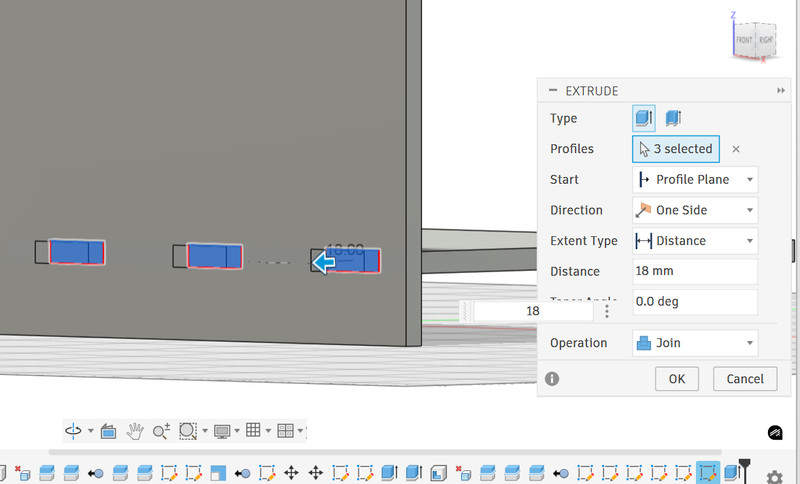The image size is (800, 484).
Task: Click the '3 selected' Profiles selector
Action: click(x=676, y=149)
